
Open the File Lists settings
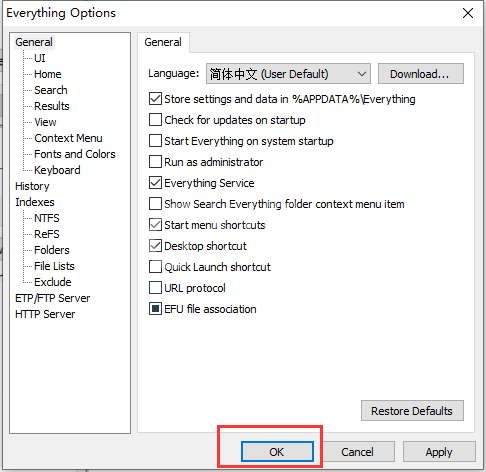54,266
